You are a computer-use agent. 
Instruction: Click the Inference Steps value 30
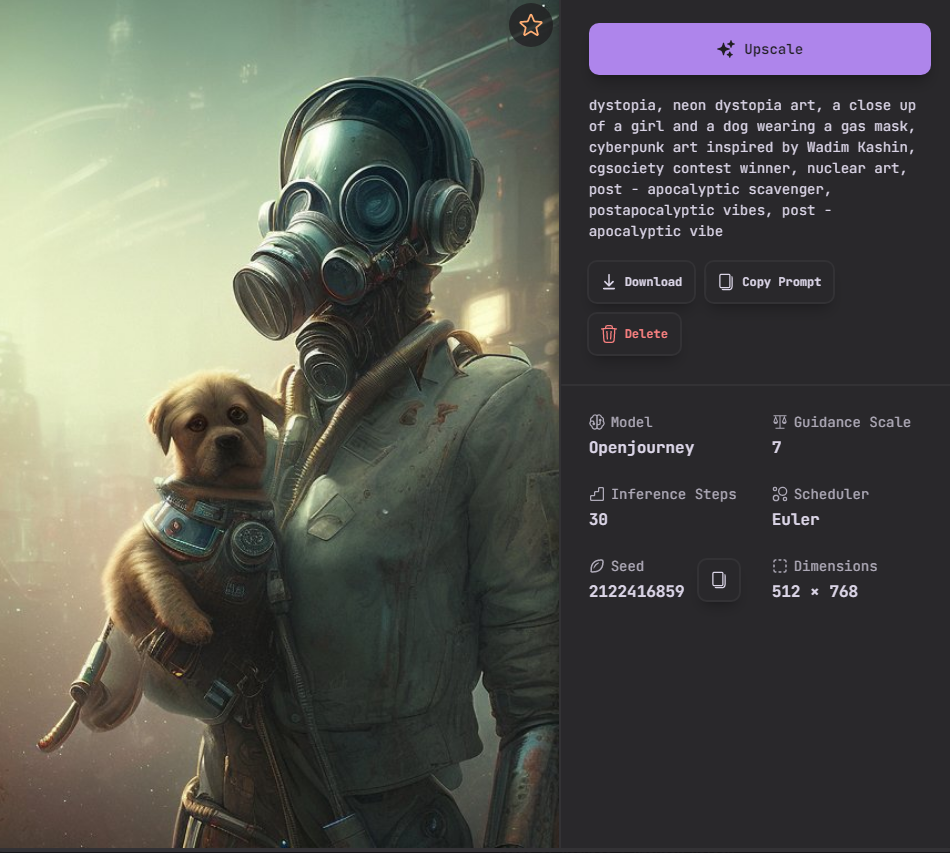598,519
